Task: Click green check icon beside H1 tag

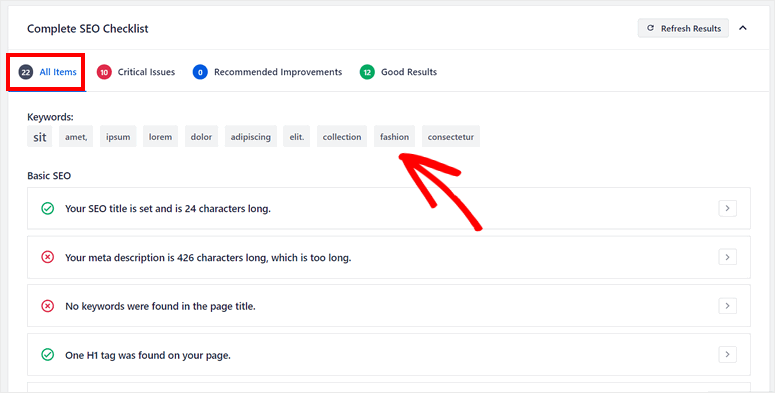Action: point(47,354)
